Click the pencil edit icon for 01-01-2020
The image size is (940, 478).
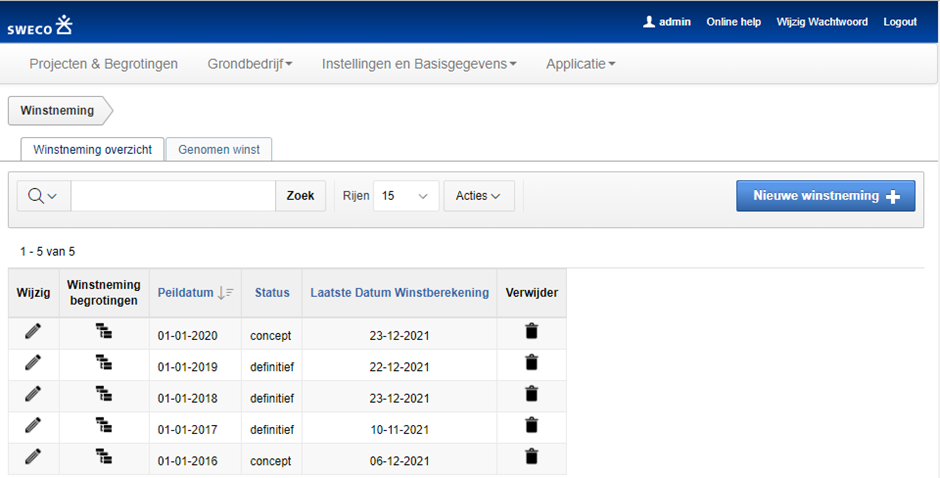pyautogui.click(x=33, y=333)
